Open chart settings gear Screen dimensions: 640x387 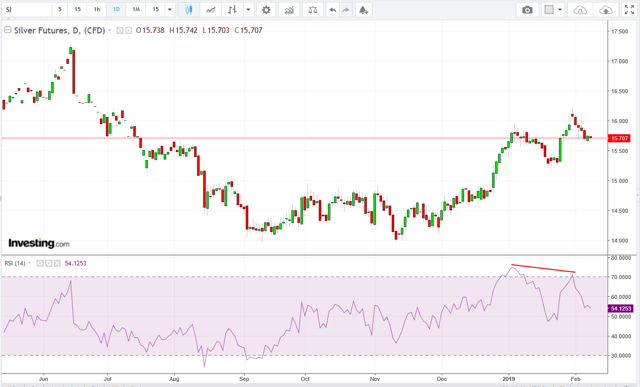click(266, 9)
